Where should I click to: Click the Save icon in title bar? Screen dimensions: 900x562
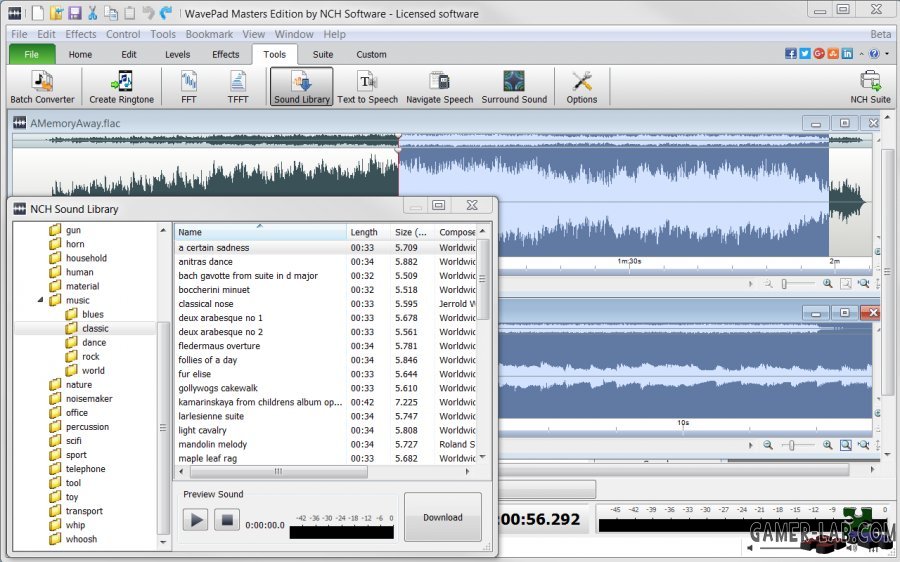[75, 13]
